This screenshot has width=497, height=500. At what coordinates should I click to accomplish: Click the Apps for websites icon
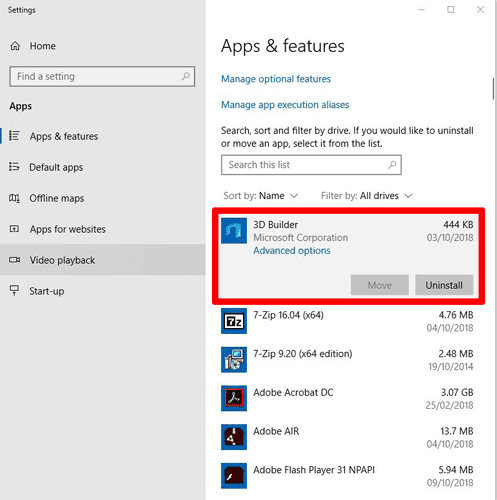click(x=14, y=229)
